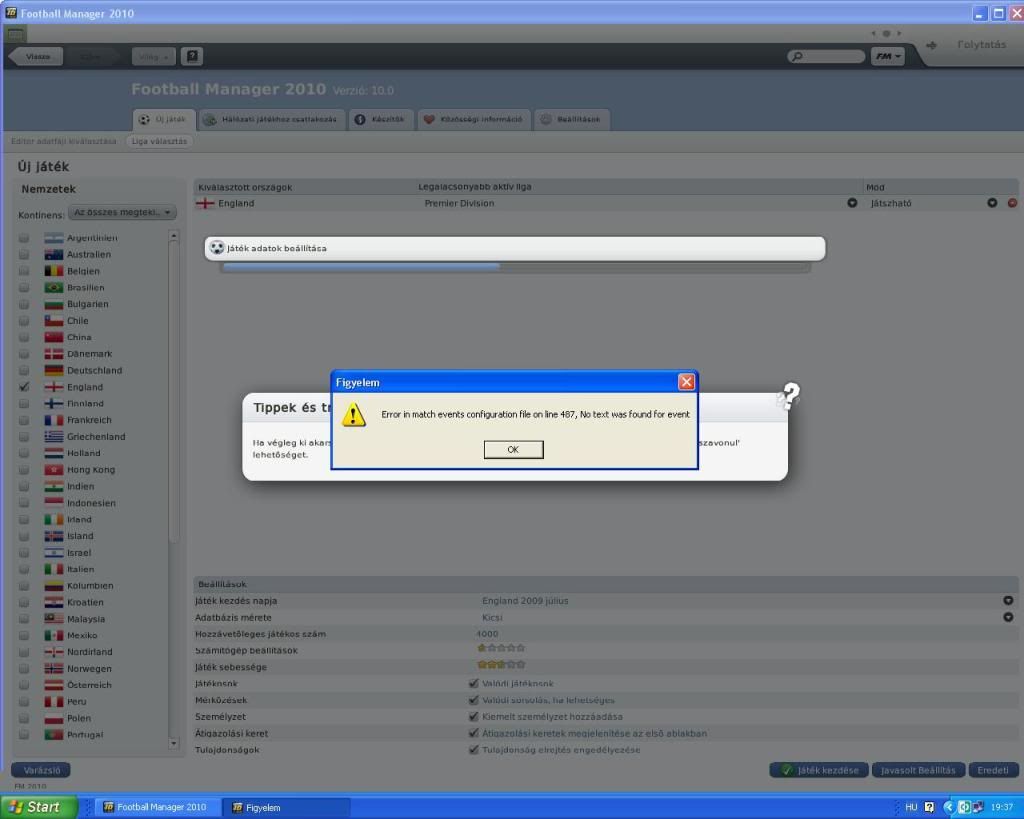1024x819 pixels.
Task: Click the Folytatás continue button
Action: [x=981, y=44]
